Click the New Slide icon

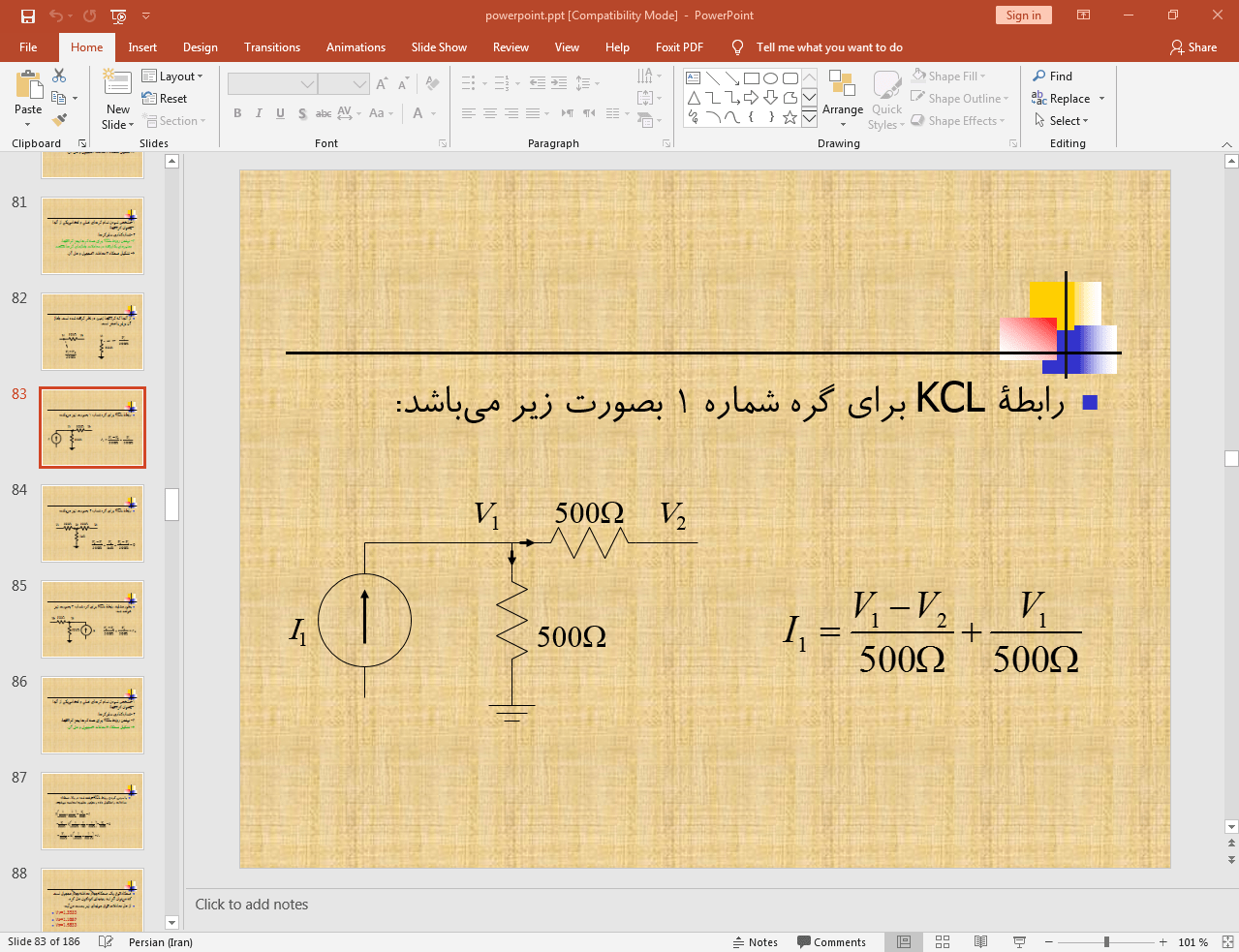click(x=117, y=83)
